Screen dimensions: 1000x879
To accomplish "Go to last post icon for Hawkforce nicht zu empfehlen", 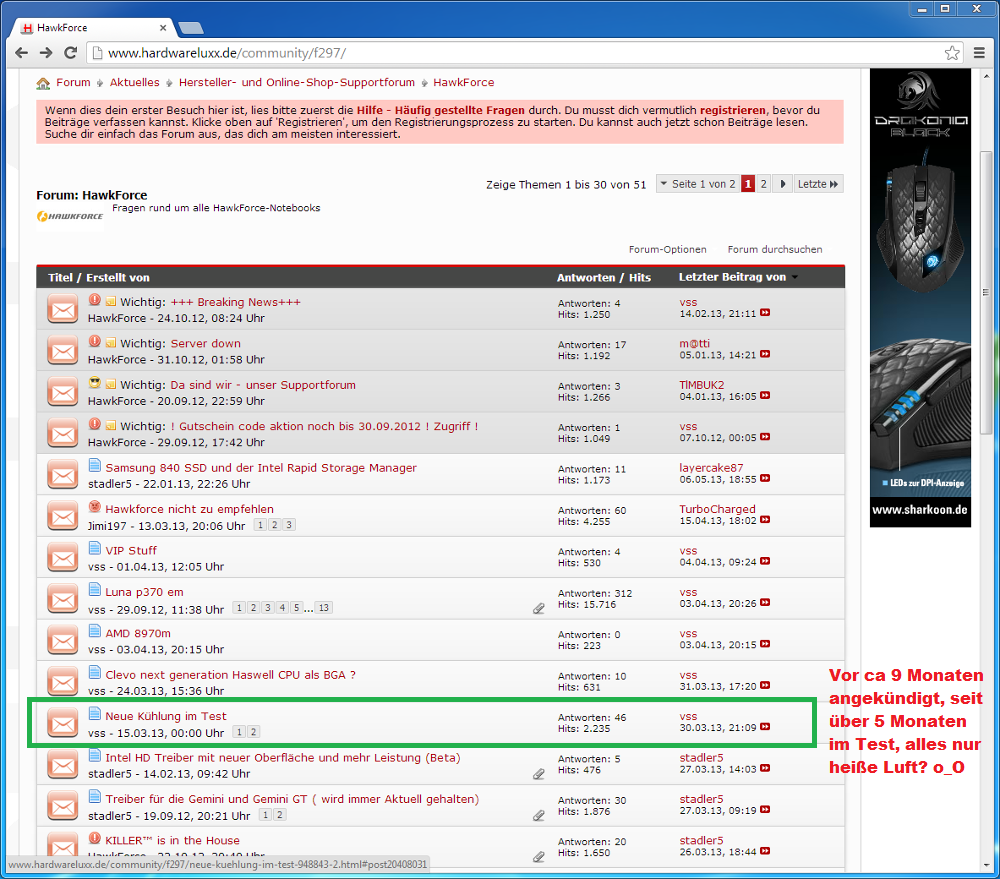I will [x=765, y=520].
